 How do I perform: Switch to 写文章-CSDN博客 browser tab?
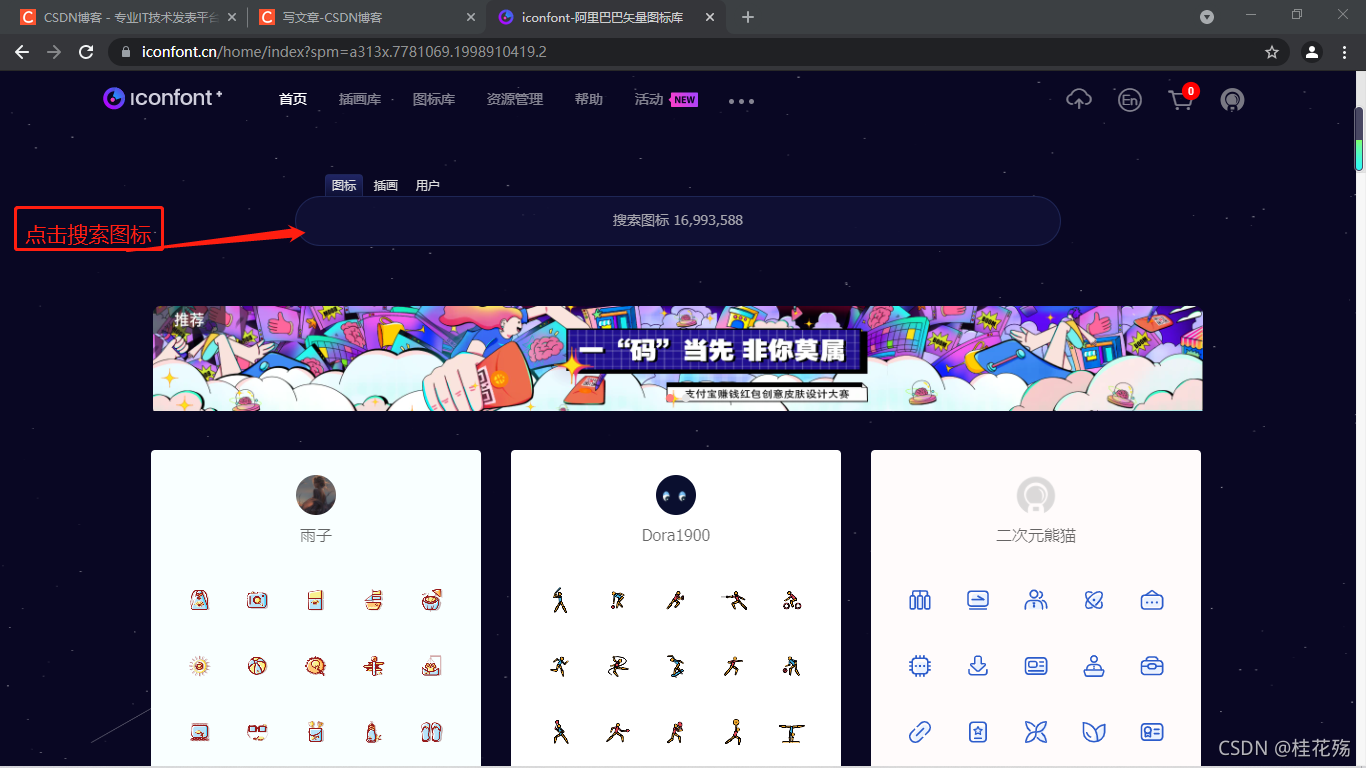367,17
